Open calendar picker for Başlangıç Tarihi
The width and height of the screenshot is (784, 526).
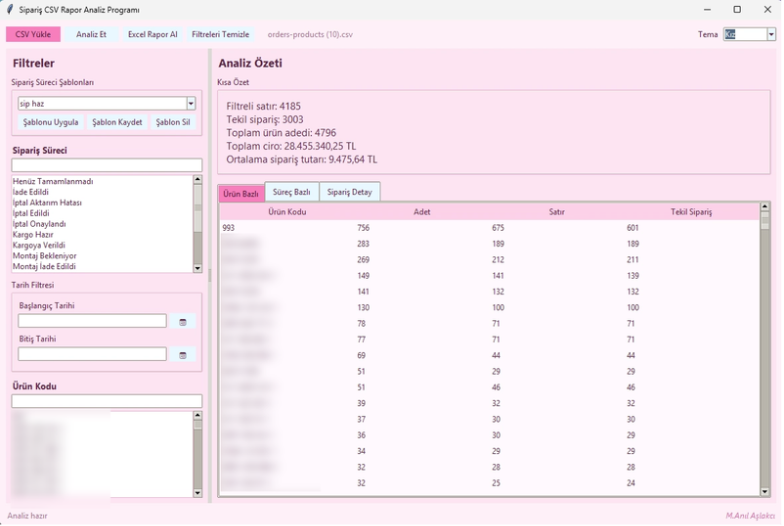[182, 322]
